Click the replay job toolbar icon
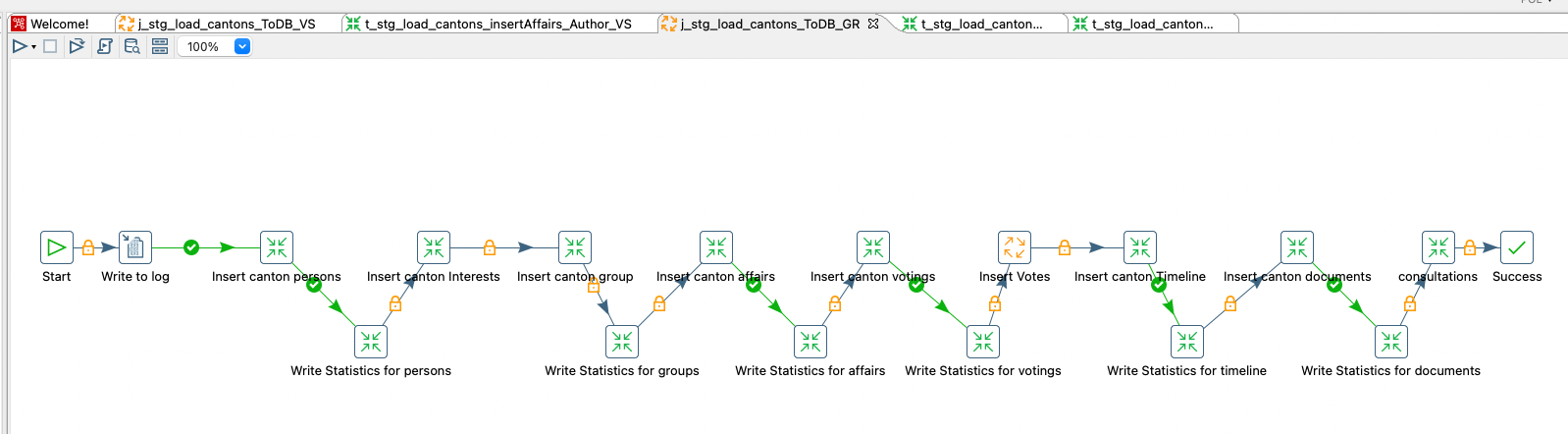 [x=77, y=46]
